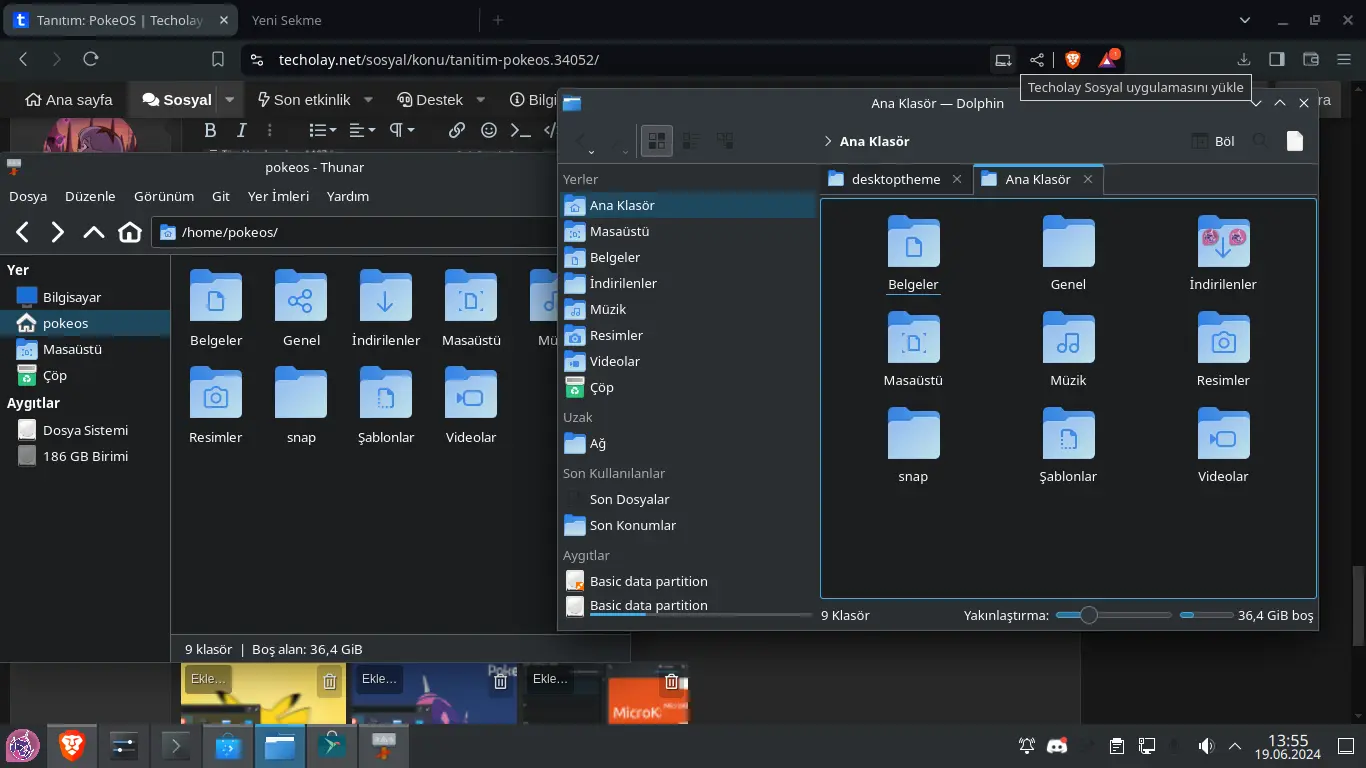This screenshot has height=768, width=1366.
Task: Open the Videolar folder in Dolphin
Action: coord(1223,446)
